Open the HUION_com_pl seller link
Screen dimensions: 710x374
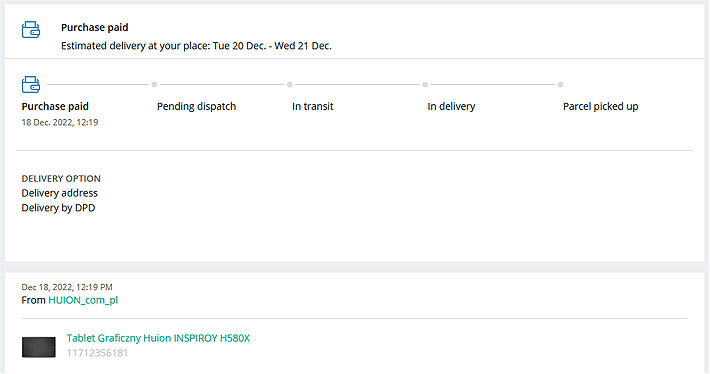[83, 300]
